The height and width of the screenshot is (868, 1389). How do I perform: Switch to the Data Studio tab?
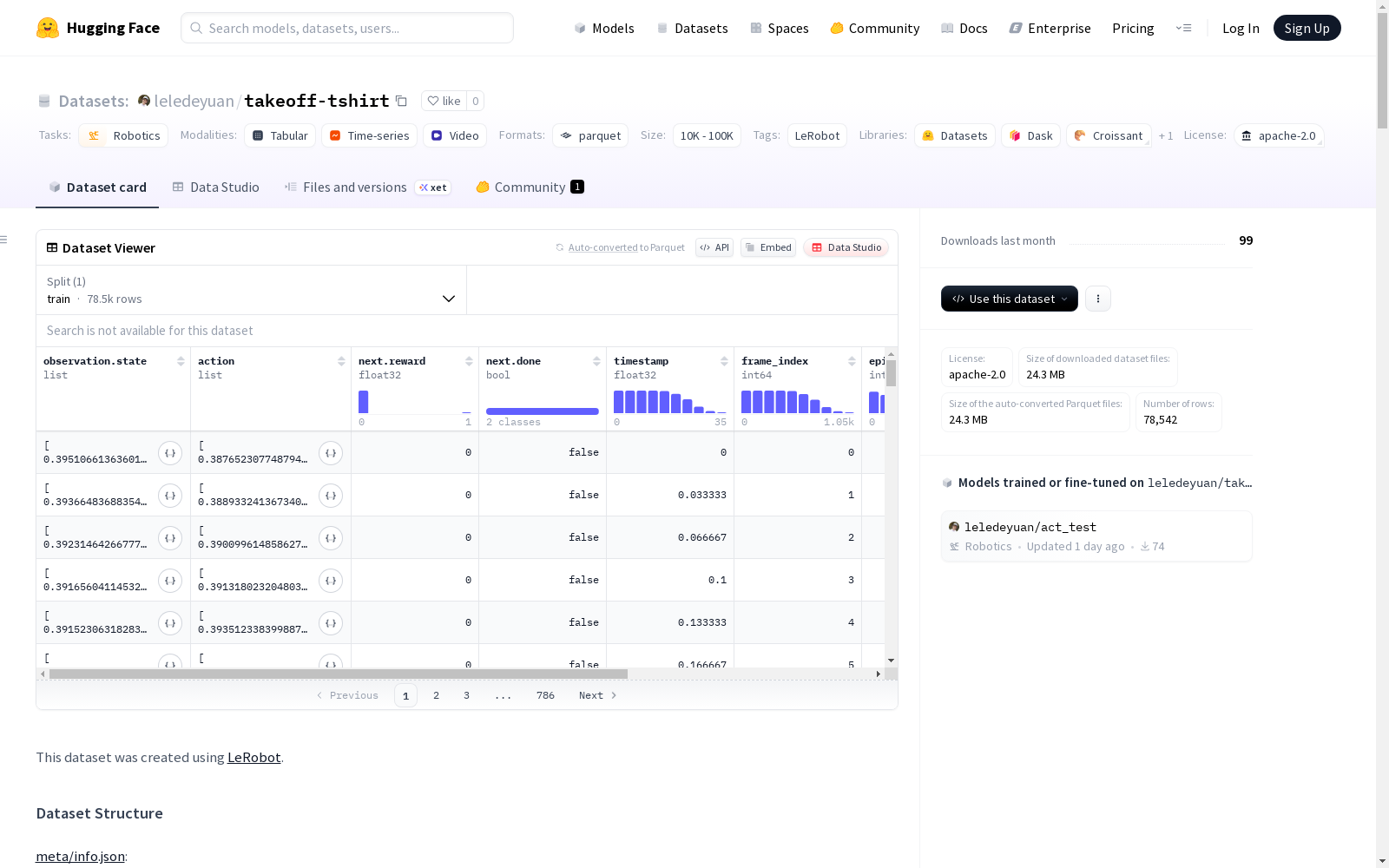215,187
